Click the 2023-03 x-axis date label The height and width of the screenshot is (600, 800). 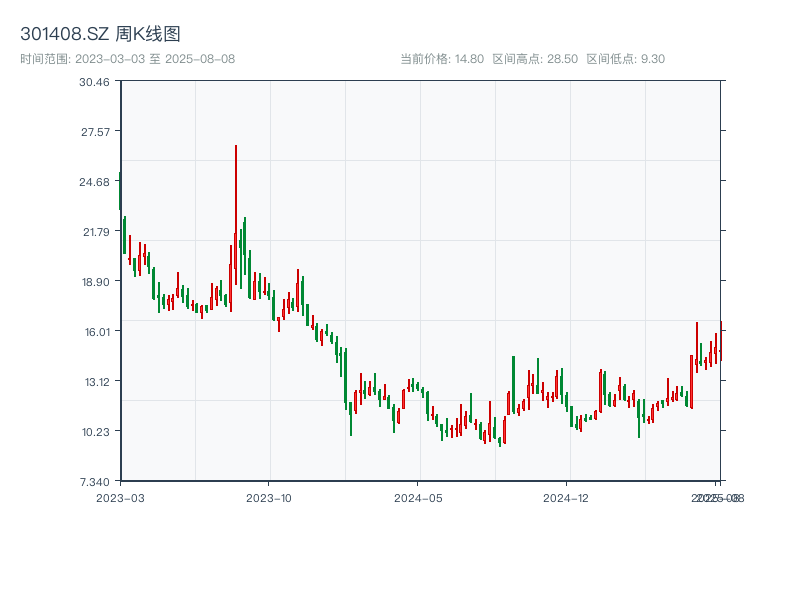120,497
